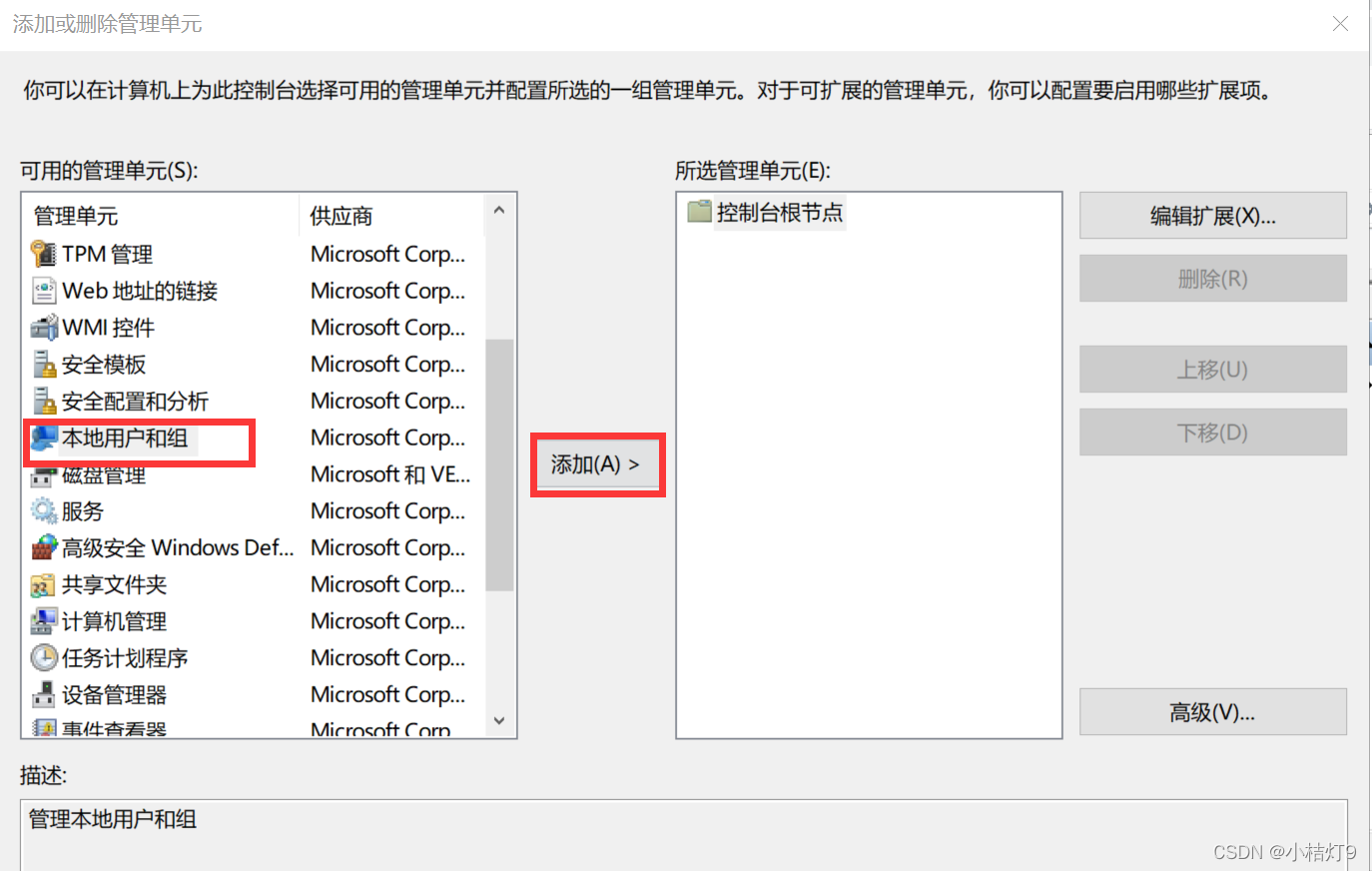
Task: Click the 设备管理器 icon
Action: (44, 694)
